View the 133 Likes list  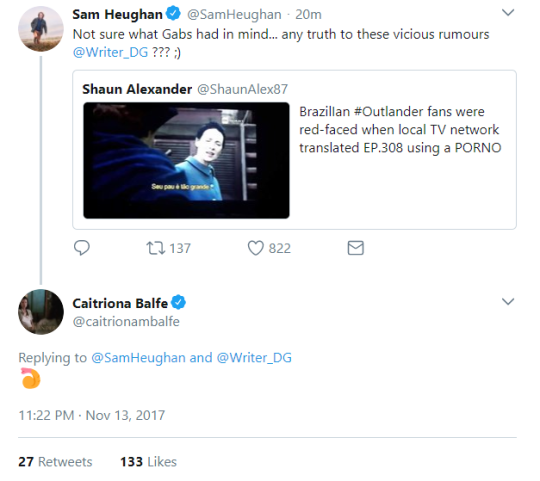pyautogui.click(x=148, y=462)
